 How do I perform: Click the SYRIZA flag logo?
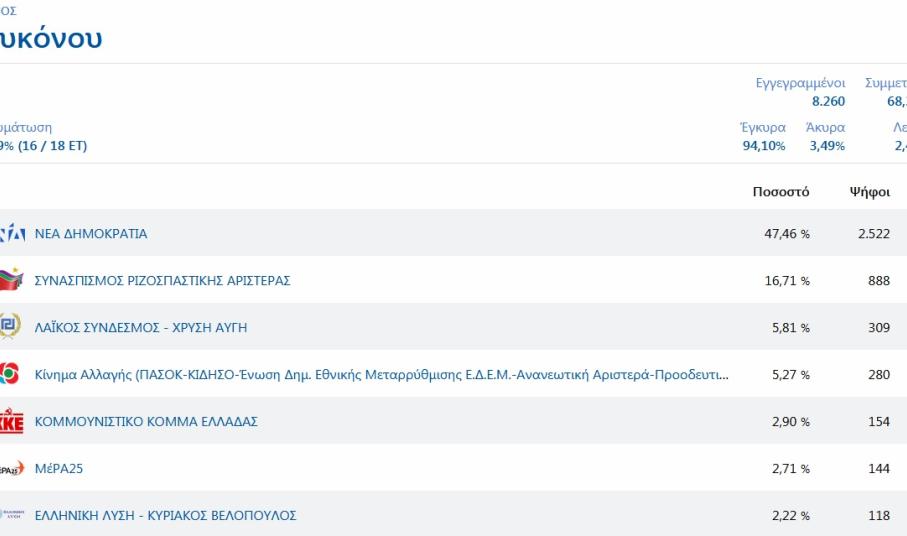click(10, 281)
